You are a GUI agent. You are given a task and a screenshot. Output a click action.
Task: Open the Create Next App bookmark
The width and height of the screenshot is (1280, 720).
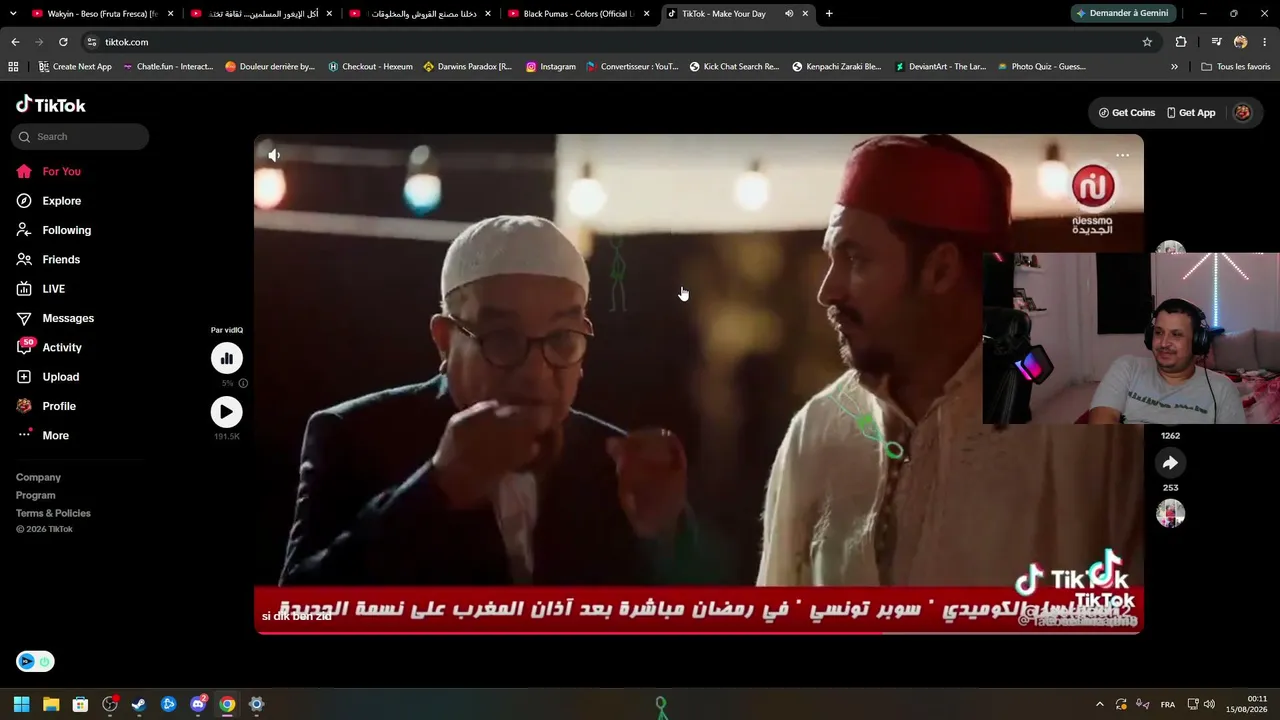pos(75,67)
